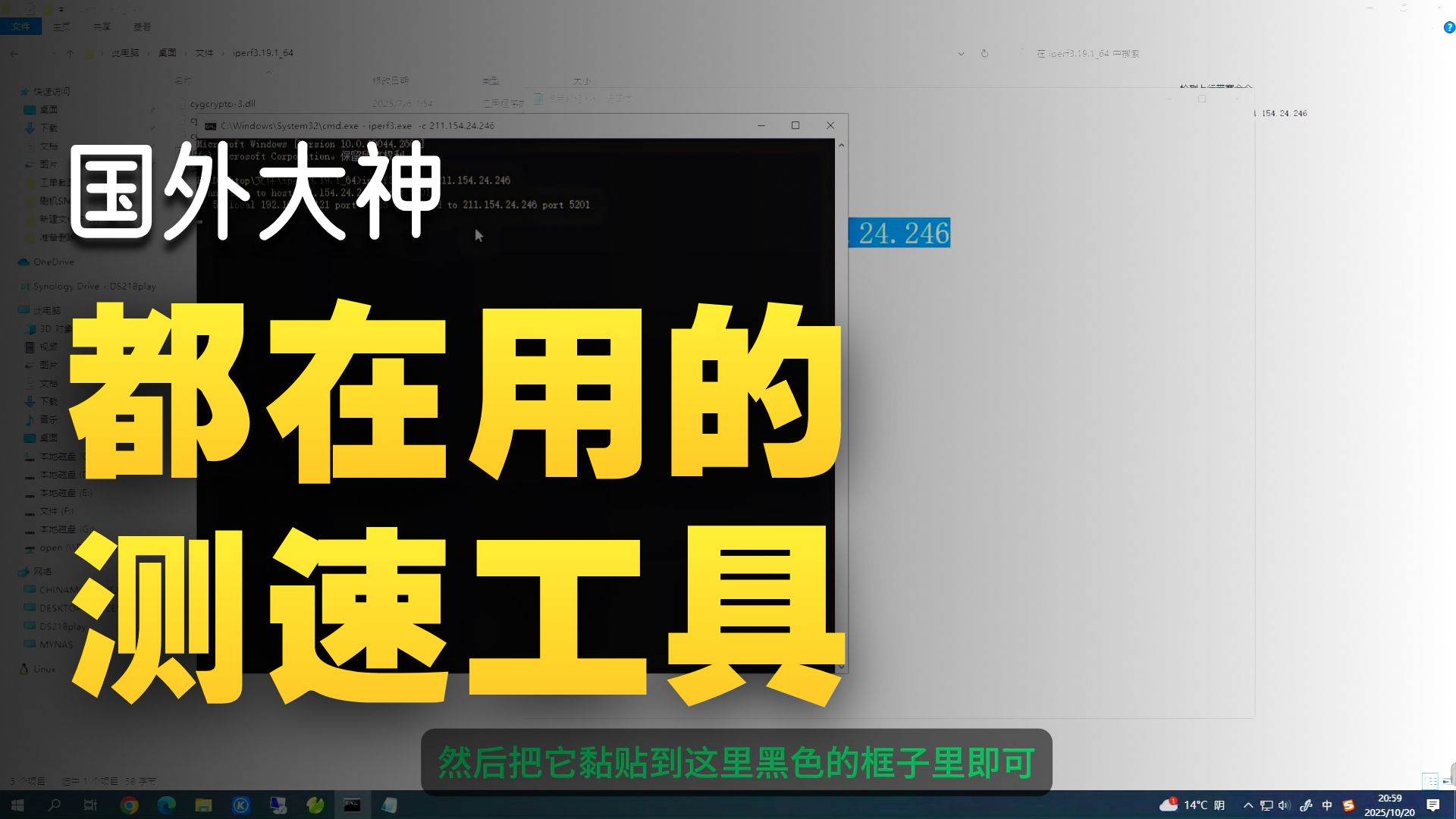Screen dimensions: 1456x819
Task: Open the weather widget showing 14°C
Action: click(1191, 805)
